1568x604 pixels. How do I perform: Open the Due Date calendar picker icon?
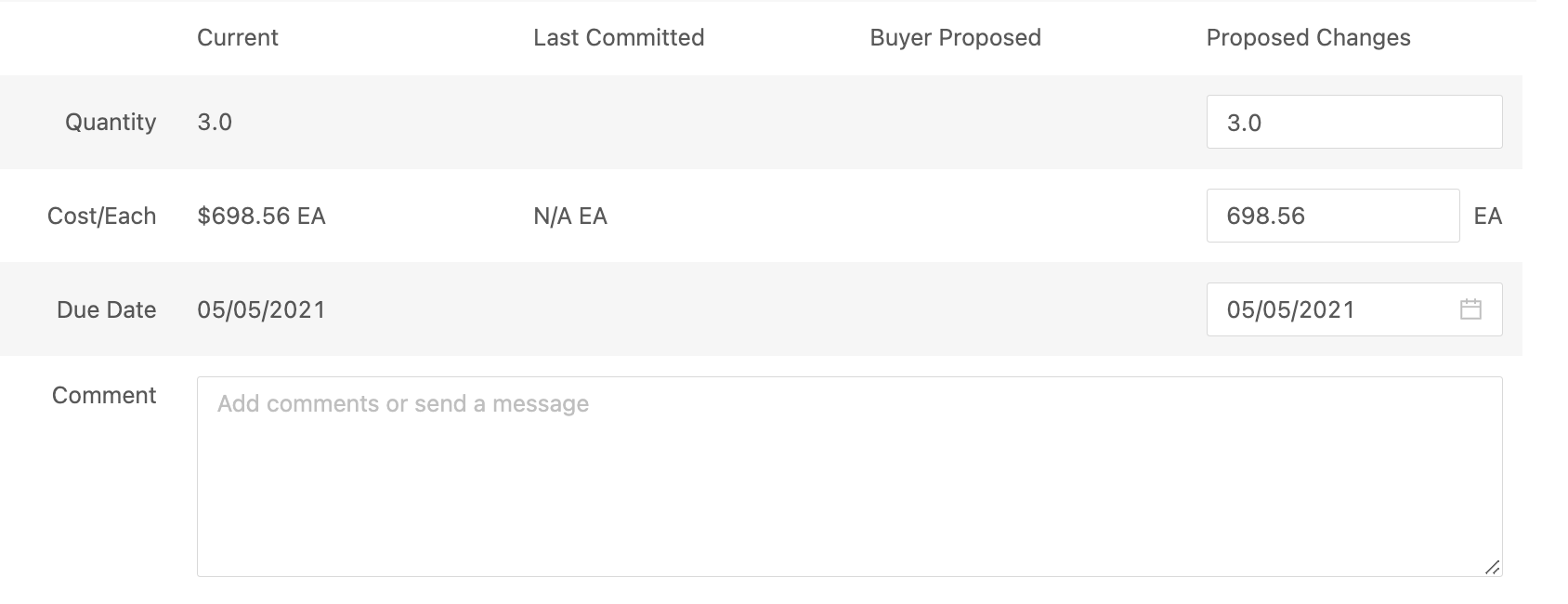(1470, 309)
